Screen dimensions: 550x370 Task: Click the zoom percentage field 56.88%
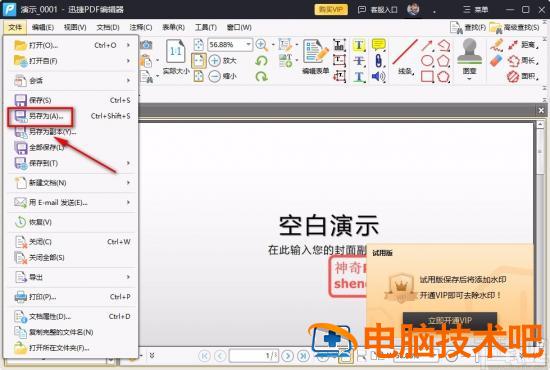tap(226, 45)
